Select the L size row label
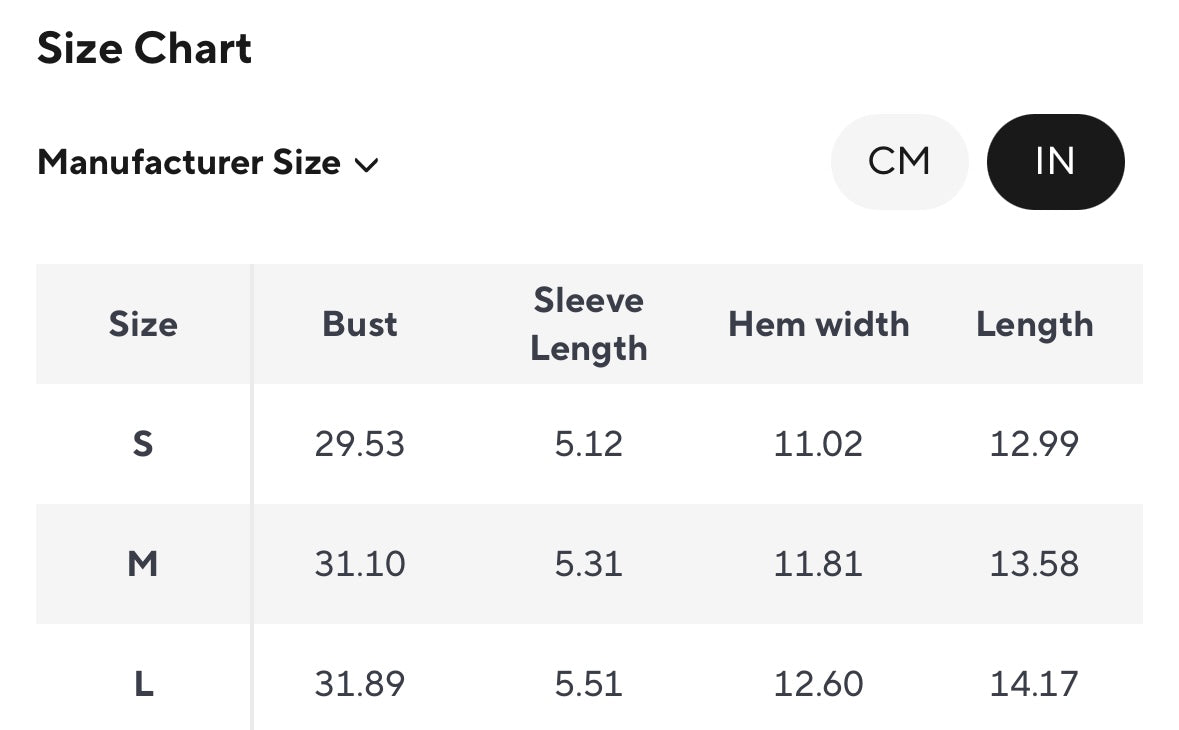This screenshot has height=730, width=1179. (x=143, y=684)
